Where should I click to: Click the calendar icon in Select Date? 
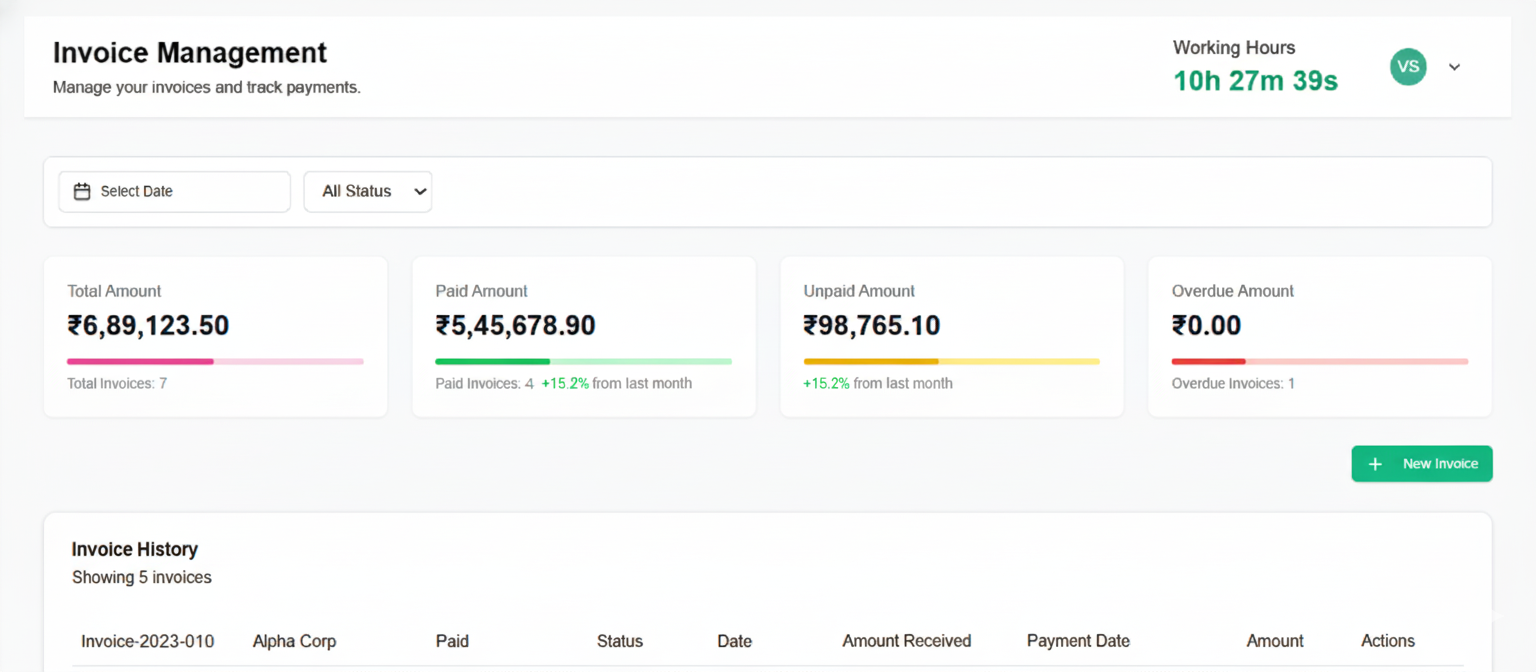(82, 191)
